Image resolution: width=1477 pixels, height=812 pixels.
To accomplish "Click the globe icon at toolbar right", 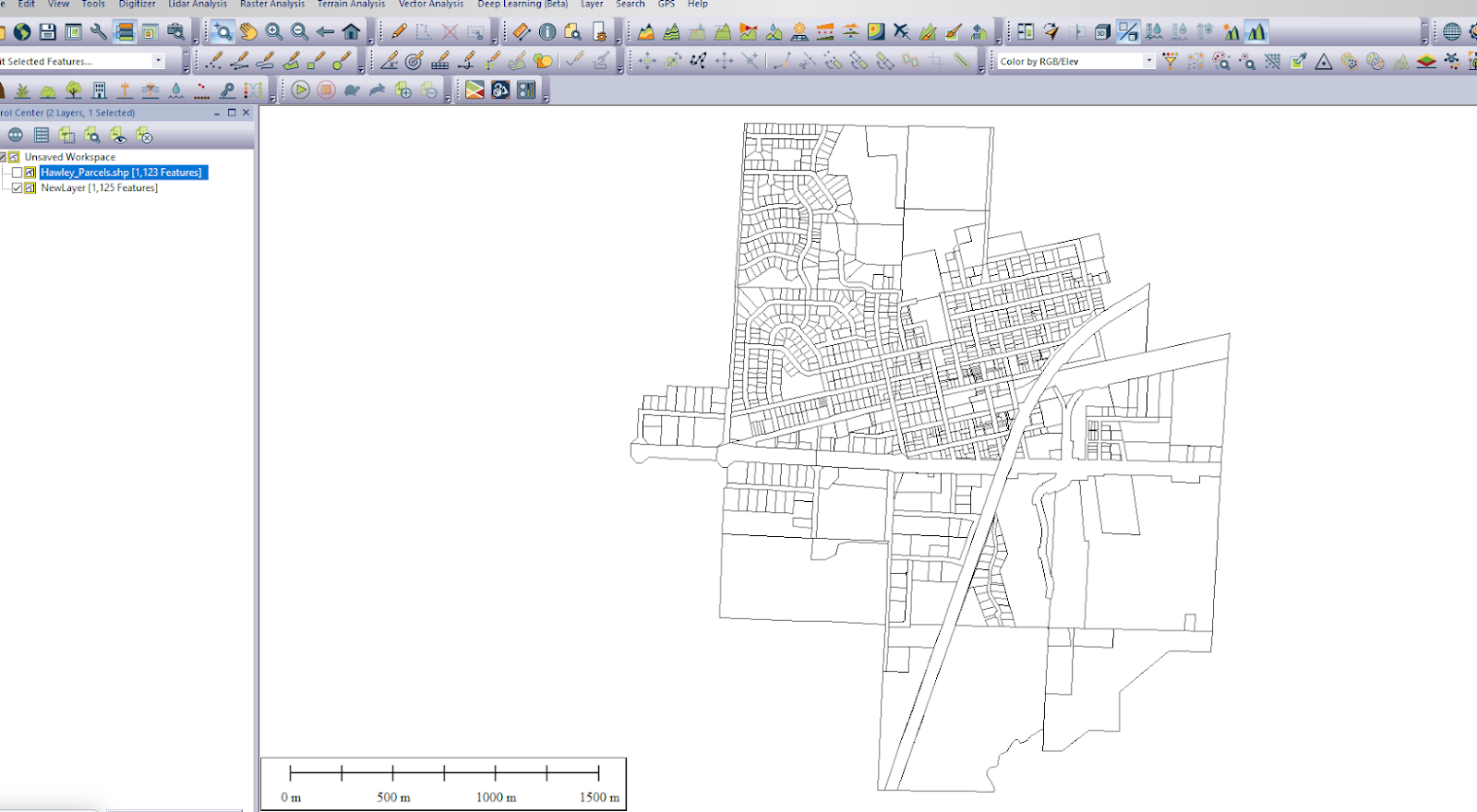I will [x=1452, y=32].
